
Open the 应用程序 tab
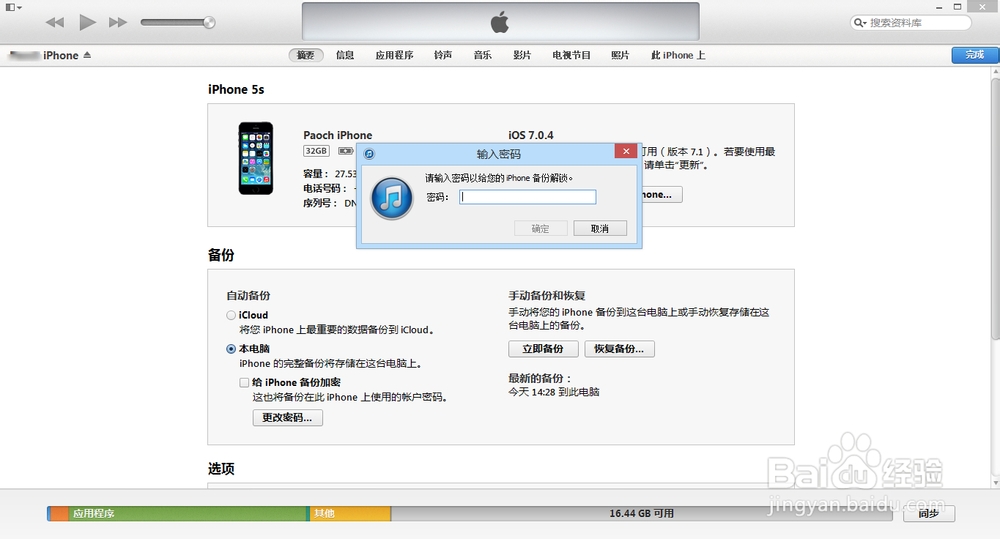pyautogui.click(x=394, y=55)
